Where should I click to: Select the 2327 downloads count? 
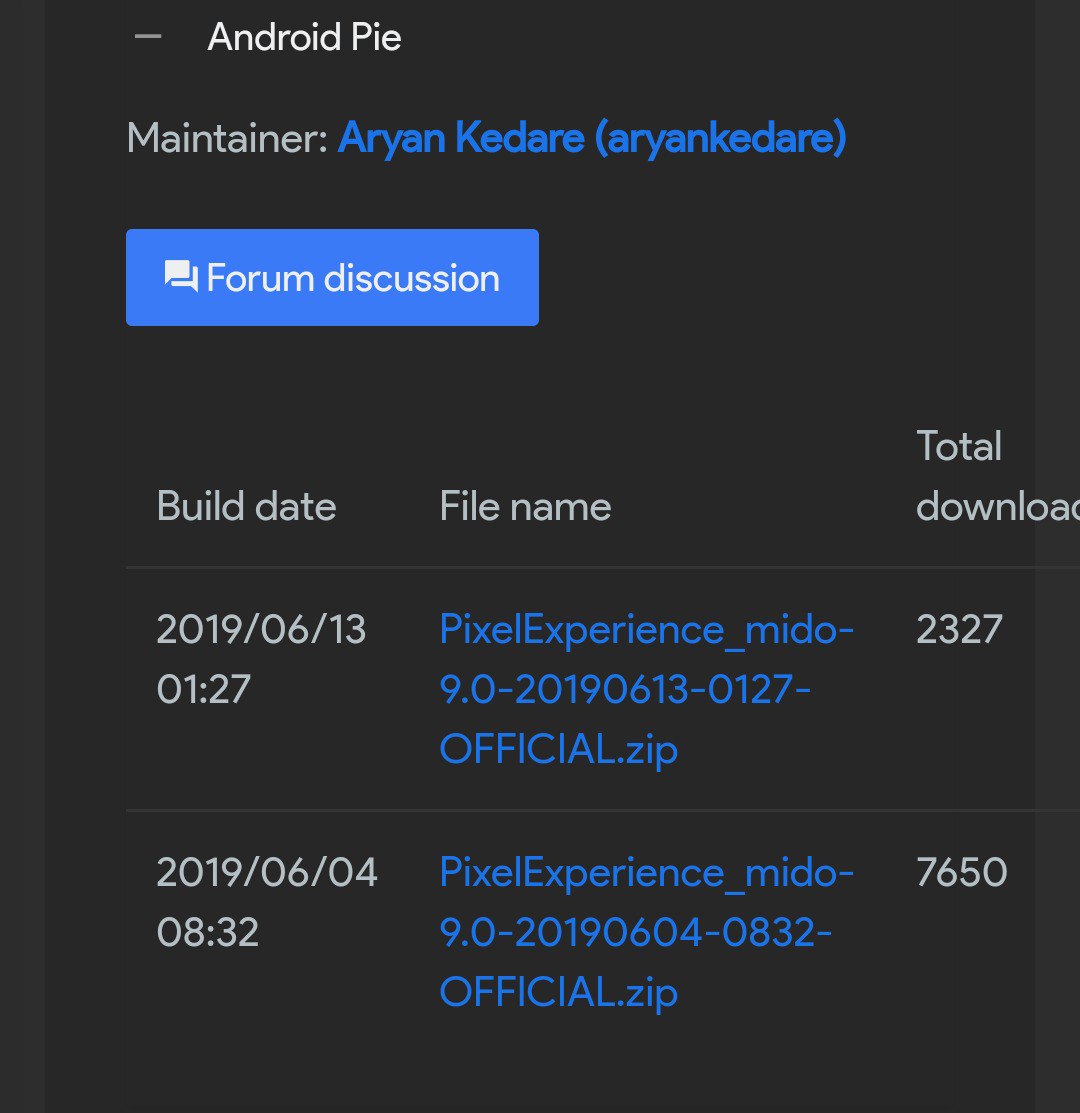[959, 630]
